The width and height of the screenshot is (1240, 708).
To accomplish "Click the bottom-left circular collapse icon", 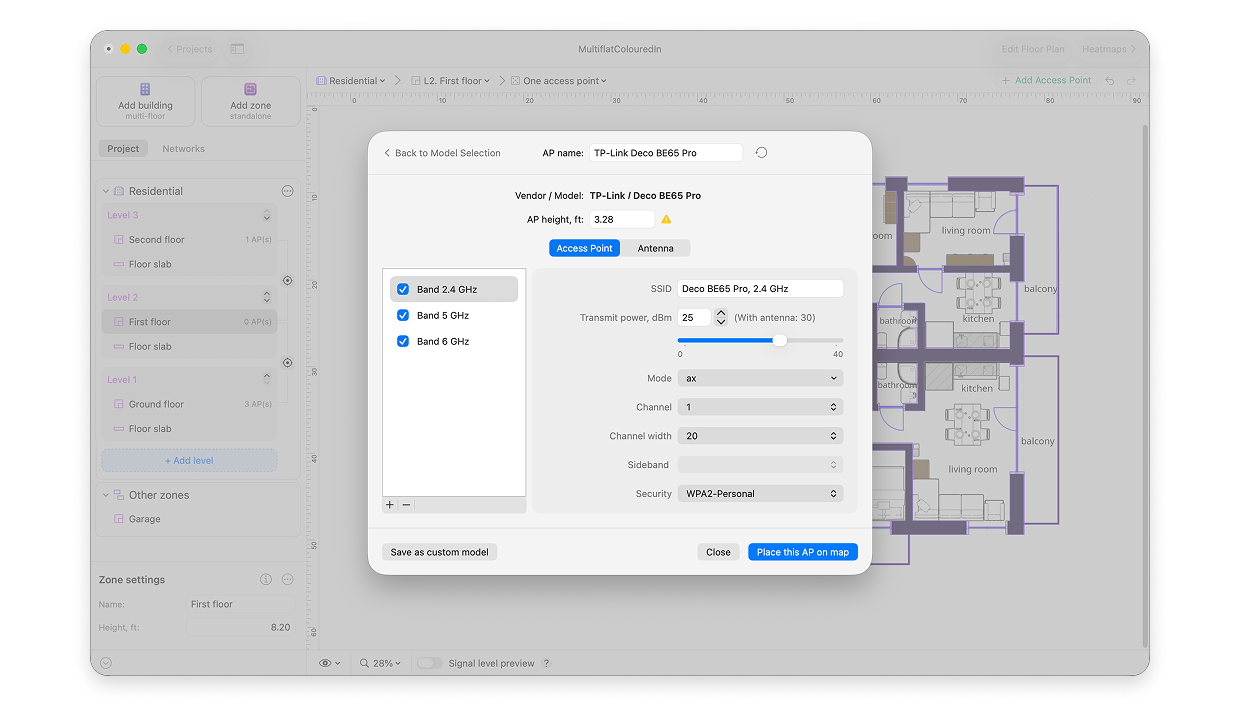I will pos(106,663).
